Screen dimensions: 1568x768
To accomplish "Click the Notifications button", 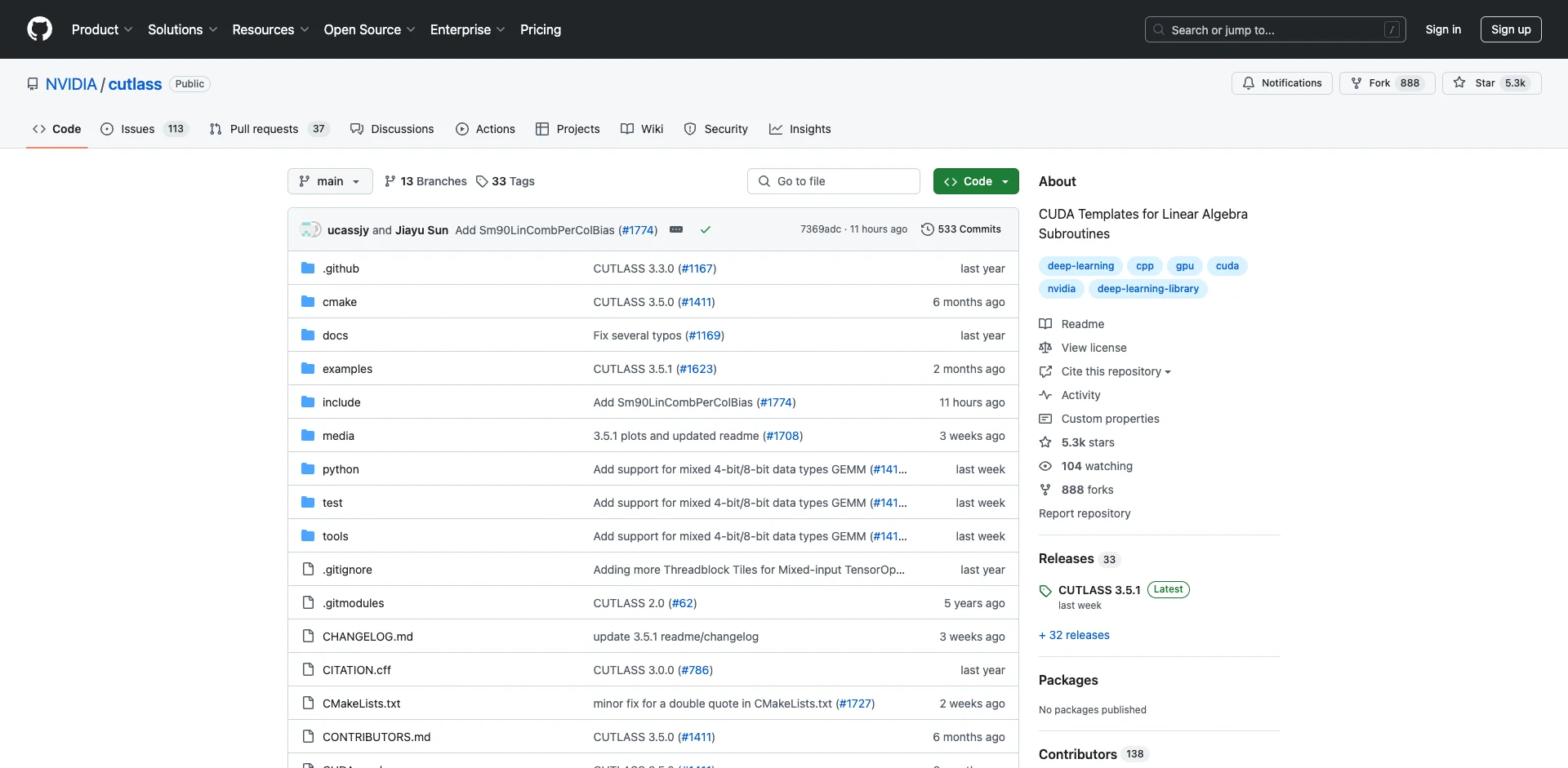I will click(1282, 83).
